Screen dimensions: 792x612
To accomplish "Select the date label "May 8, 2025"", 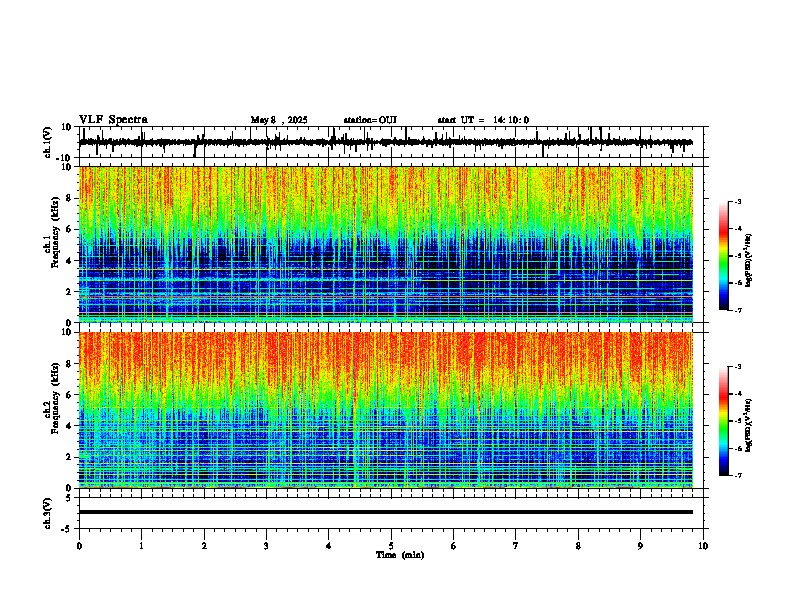I will pos(279,120).
